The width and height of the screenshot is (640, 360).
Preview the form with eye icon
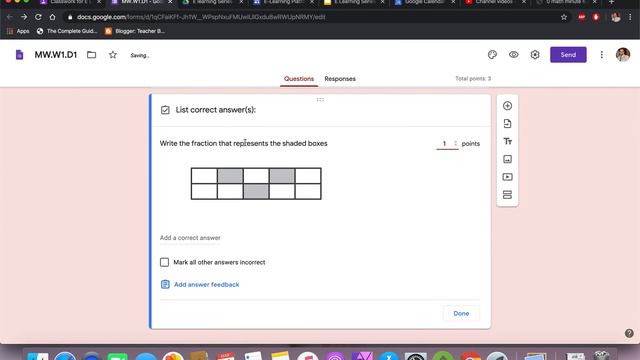[x=513, y=55]
